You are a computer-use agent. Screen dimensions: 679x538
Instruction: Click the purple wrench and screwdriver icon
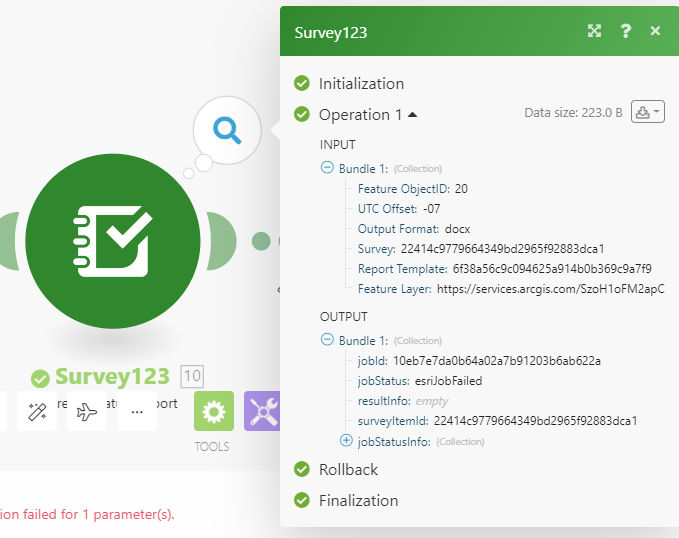pyautogui.click(x=262, y=411)
